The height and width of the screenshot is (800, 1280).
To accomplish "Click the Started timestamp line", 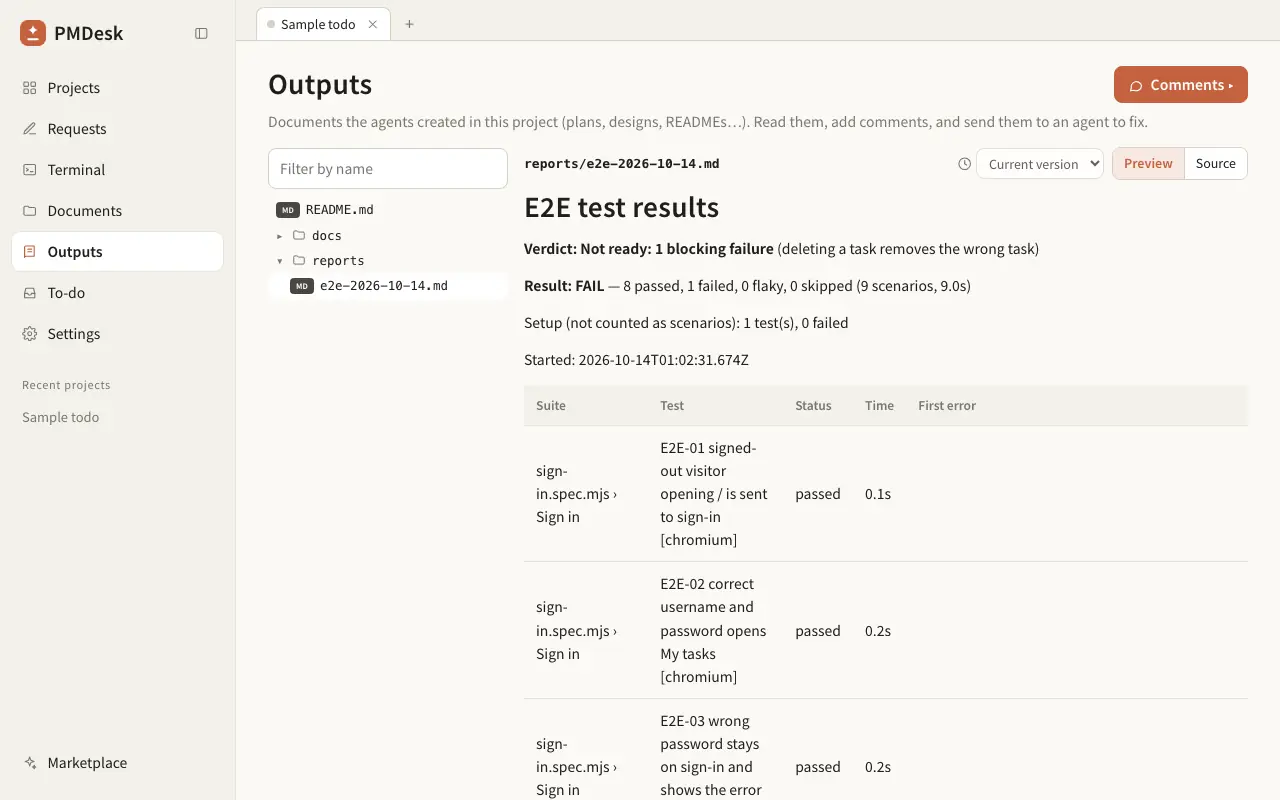I will (636, 360).
